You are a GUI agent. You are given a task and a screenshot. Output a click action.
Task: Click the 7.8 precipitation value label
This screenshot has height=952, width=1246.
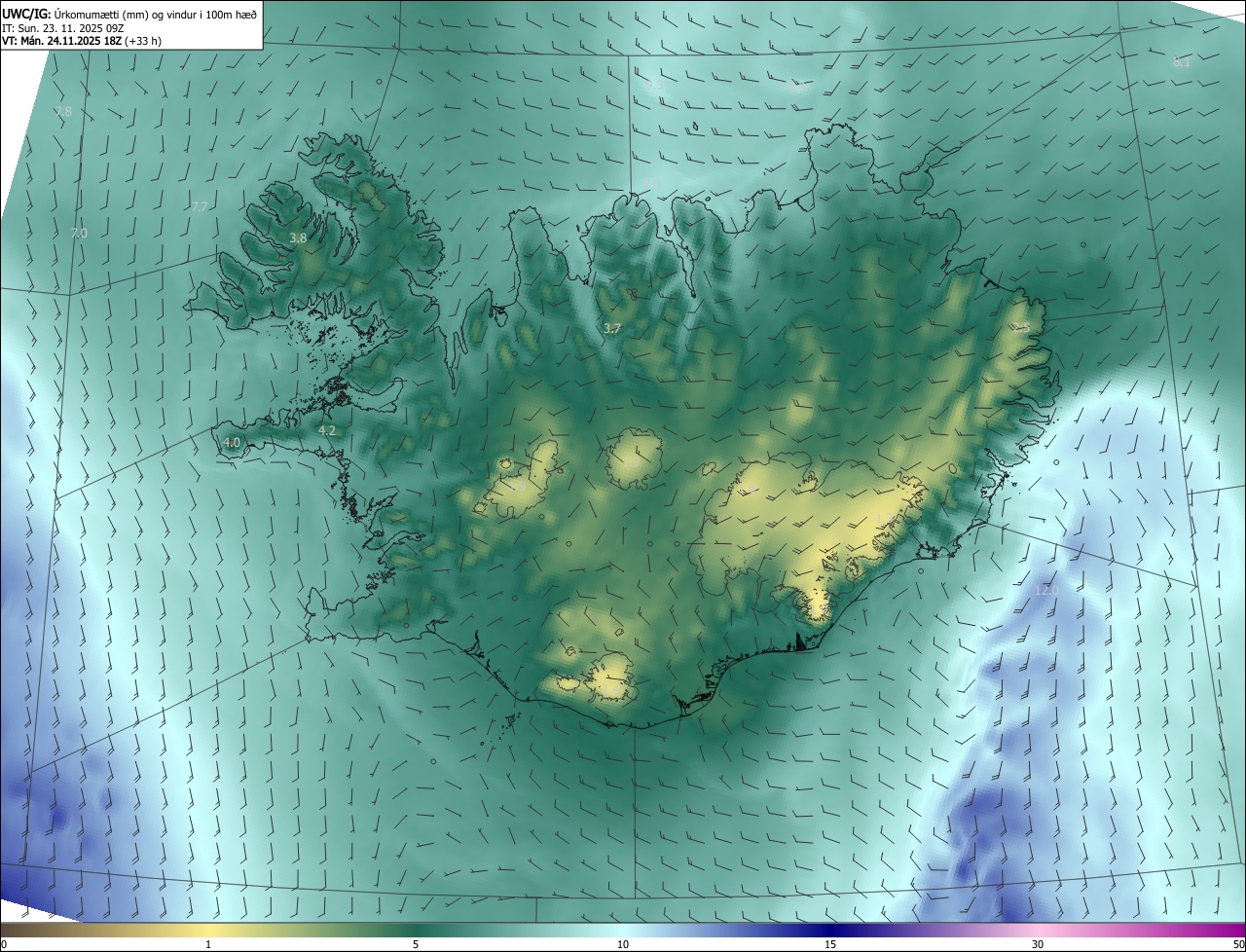[63, 112]
